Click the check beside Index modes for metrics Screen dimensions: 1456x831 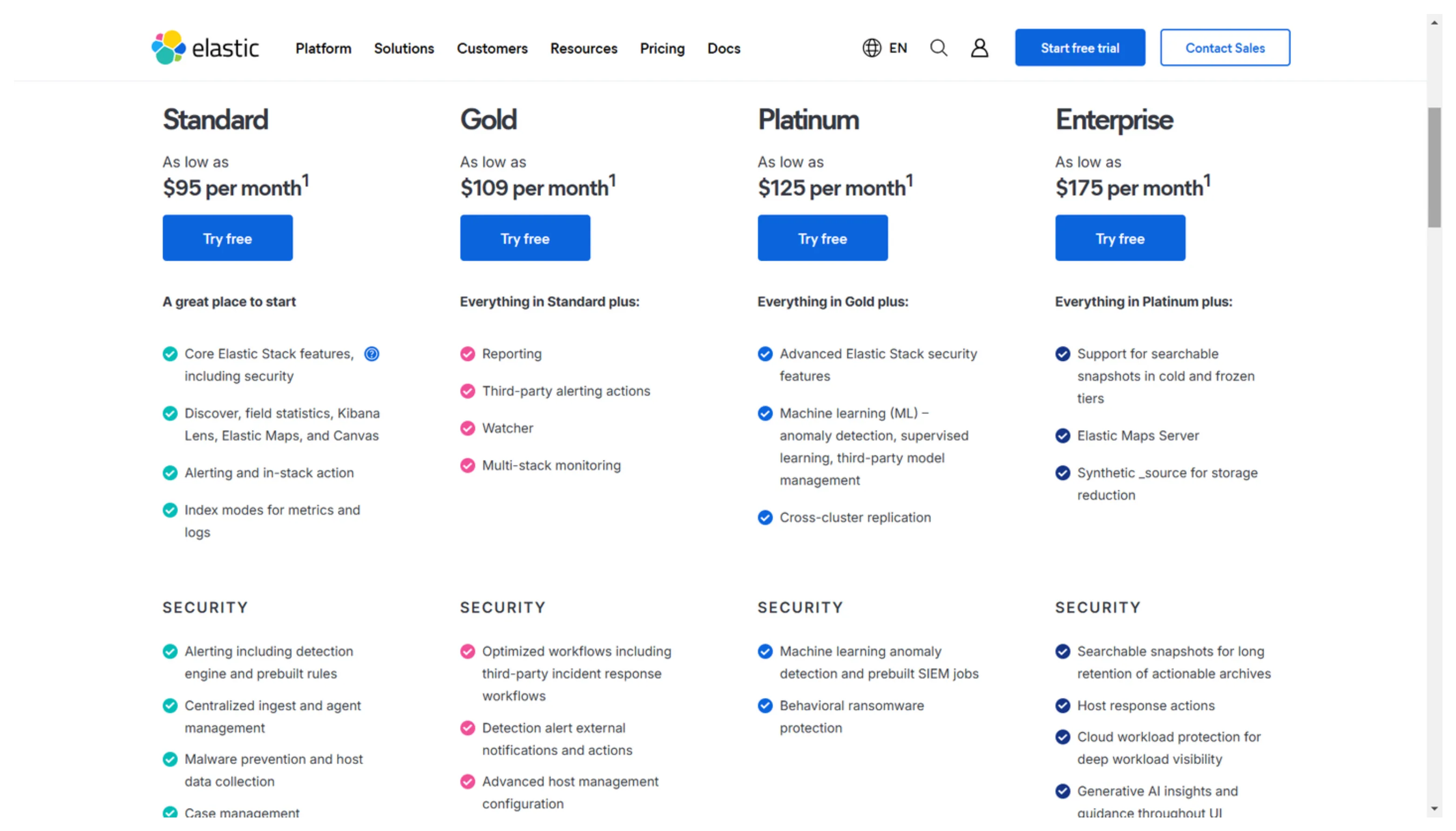tap(170, 510)
